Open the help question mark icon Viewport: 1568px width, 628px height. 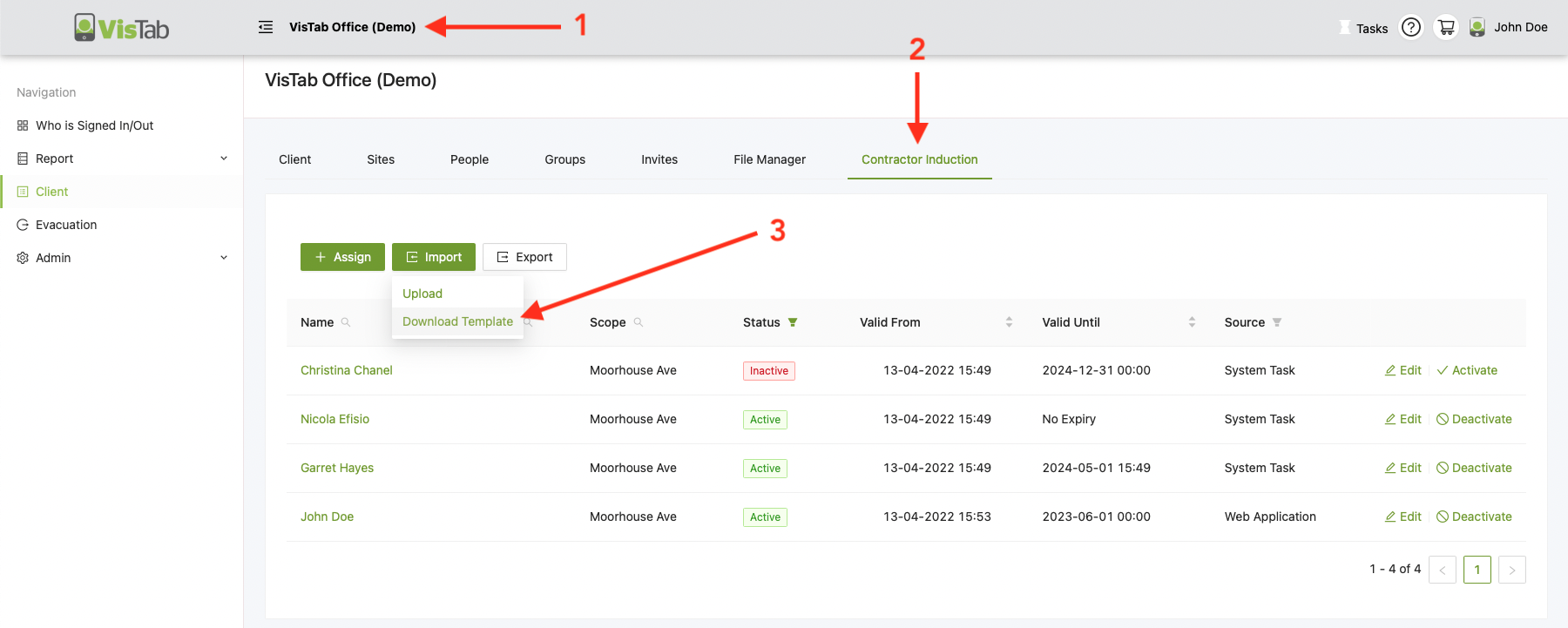coord(1410,28)
